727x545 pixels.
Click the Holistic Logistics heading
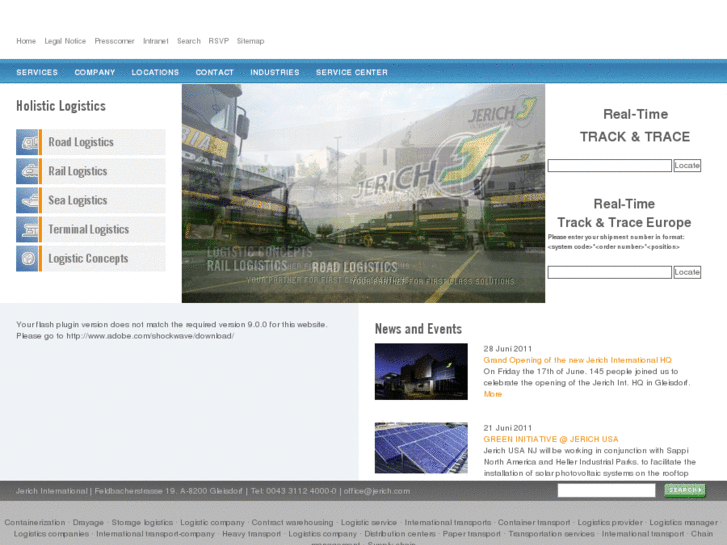tap(61, 106)
